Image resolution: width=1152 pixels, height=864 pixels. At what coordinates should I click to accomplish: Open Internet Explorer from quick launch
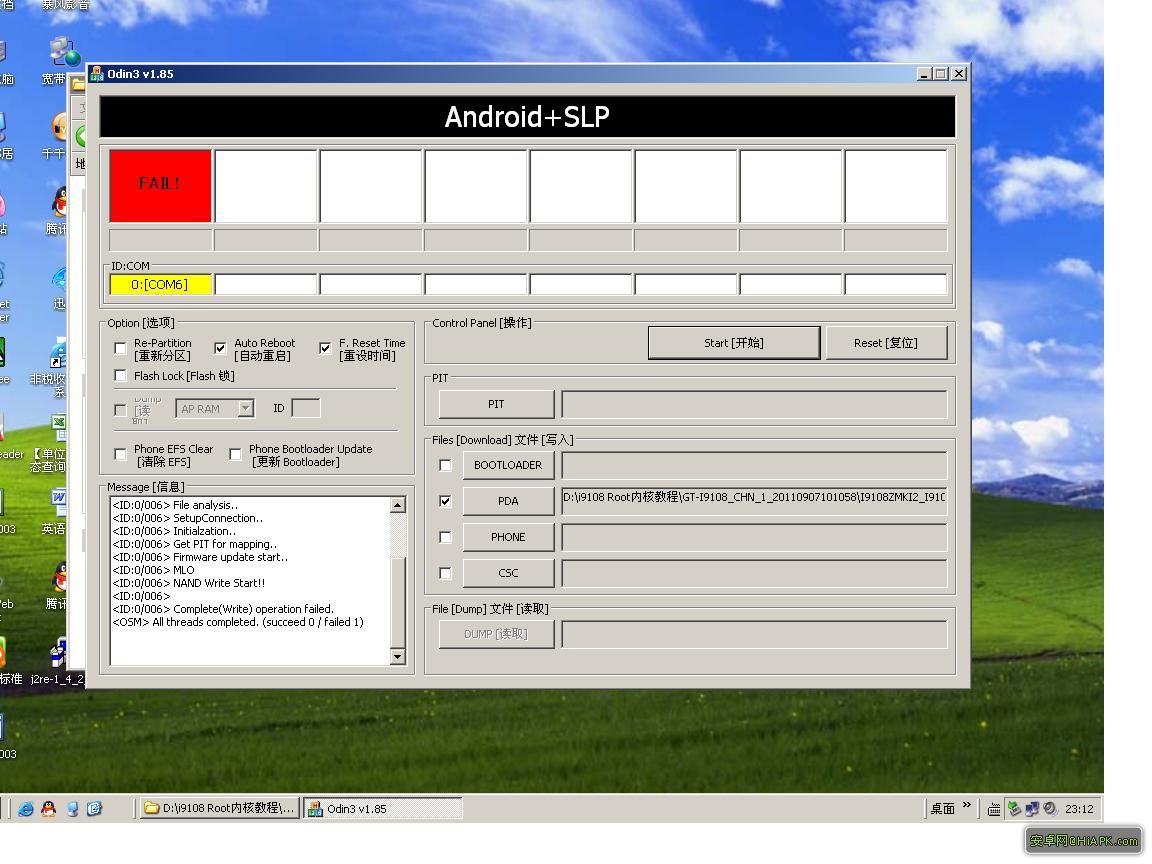tap(26, 809)
